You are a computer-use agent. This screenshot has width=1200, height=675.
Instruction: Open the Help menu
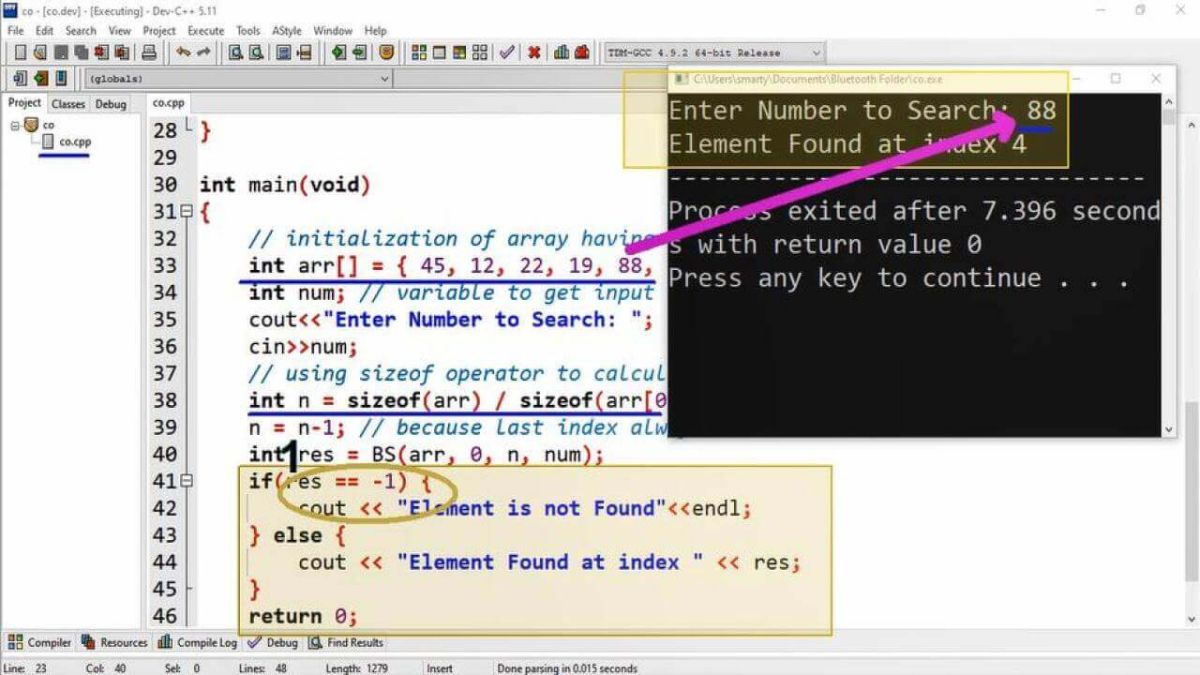pyautogui.click(x=375, y=31)
